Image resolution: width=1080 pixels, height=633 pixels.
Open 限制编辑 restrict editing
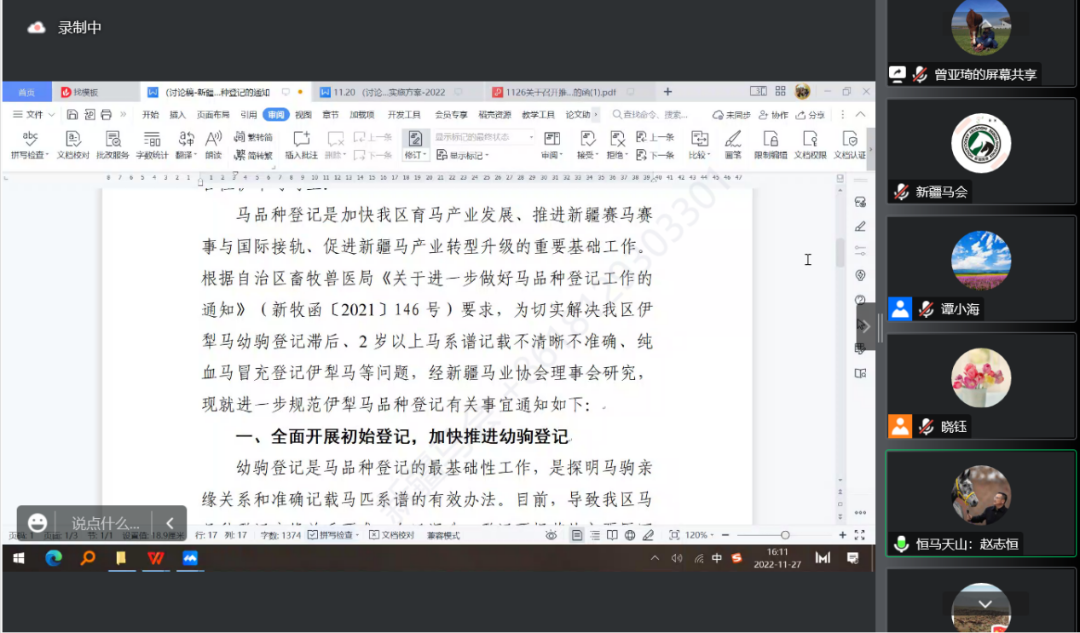point(769,144)
